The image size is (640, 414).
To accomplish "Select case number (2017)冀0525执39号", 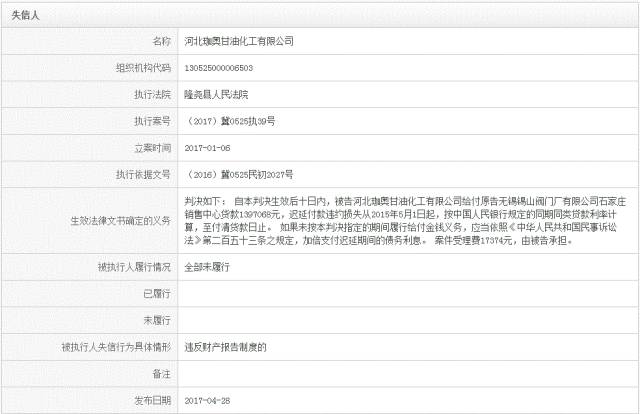I will pyautogui.click(x=228, y=121).
